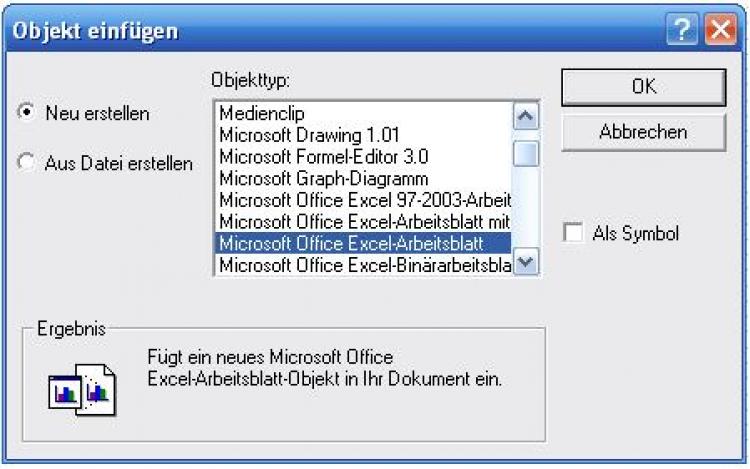Click the Abbrechen button
This screenshot has width=750, height=469.
(643, 132)
